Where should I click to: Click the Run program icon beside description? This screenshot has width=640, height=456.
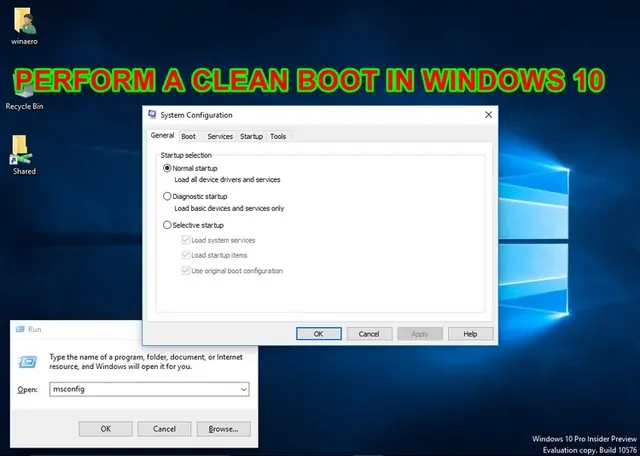coord(28,361)
